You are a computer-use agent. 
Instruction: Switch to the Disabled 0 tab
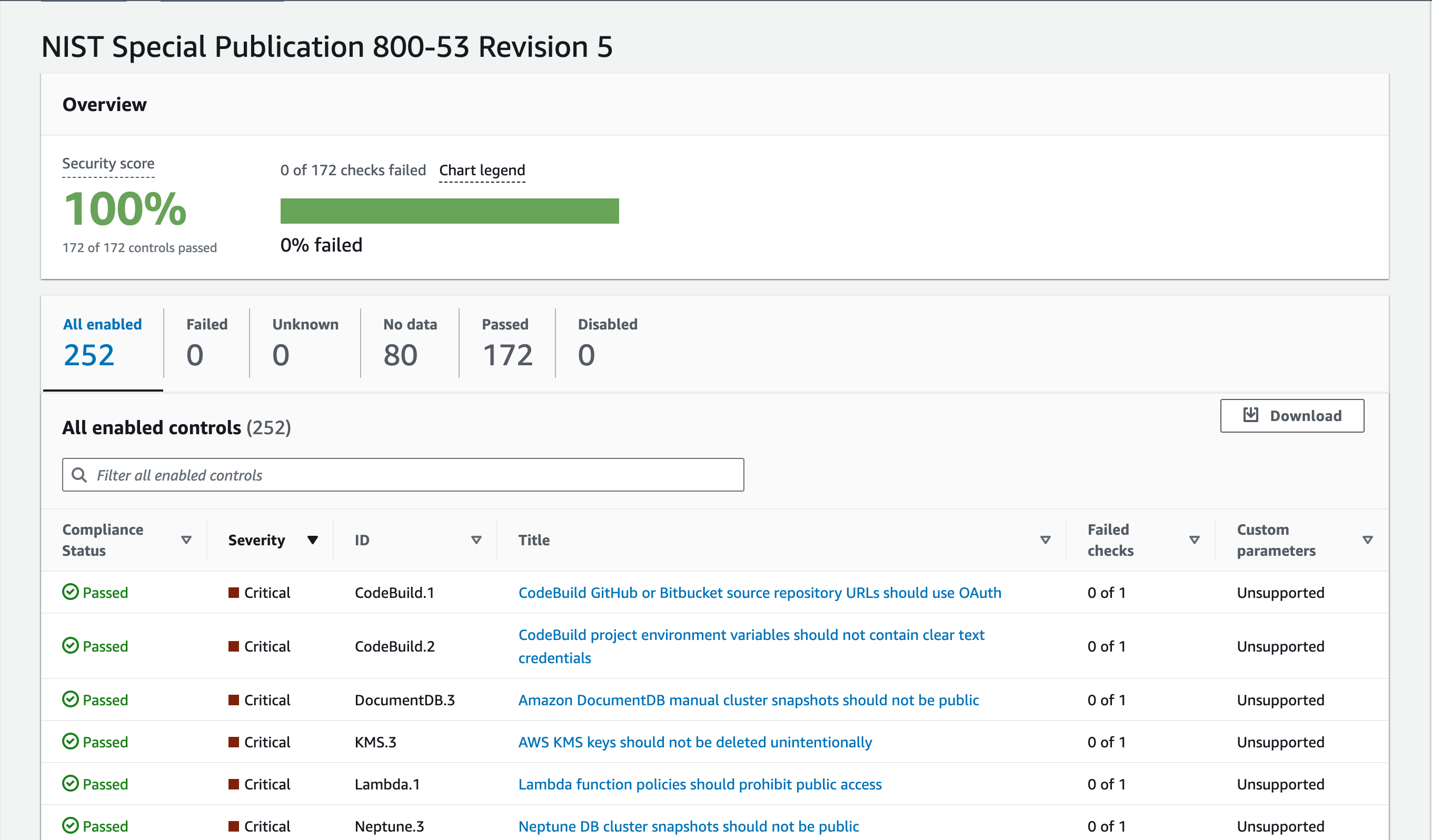pyautogui.click(x=608, y=344)
